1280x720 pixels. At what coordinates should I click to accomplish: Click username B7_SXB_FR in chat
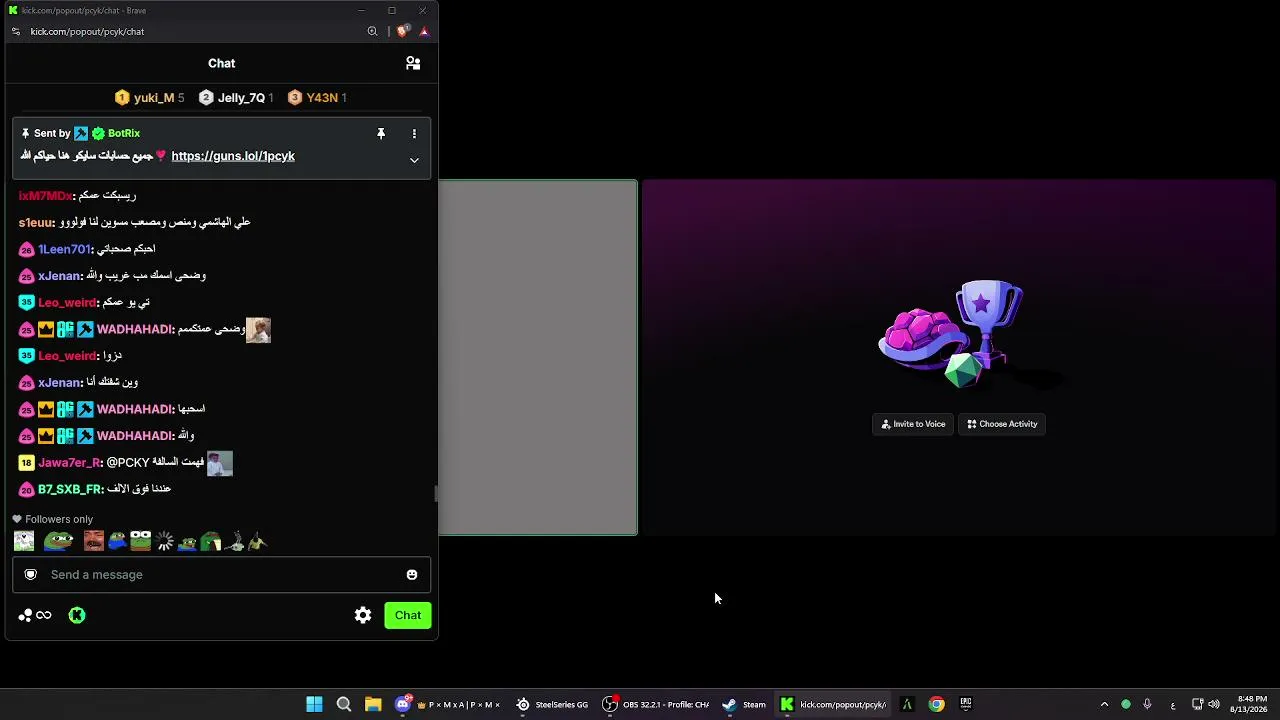(70, 489)
